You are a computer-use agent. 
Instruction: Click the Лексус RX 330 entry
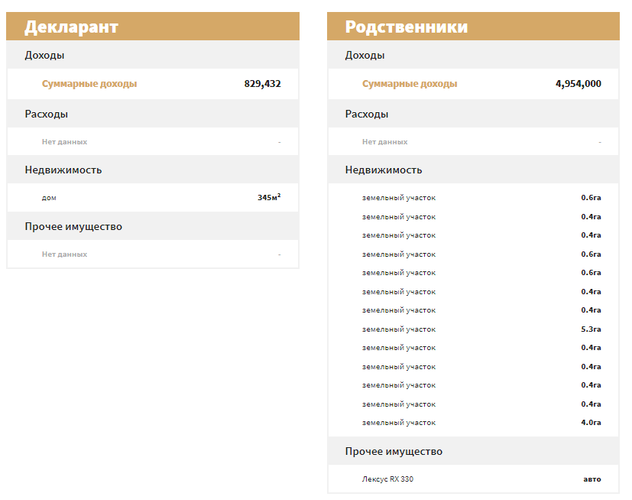coord(388,480)
